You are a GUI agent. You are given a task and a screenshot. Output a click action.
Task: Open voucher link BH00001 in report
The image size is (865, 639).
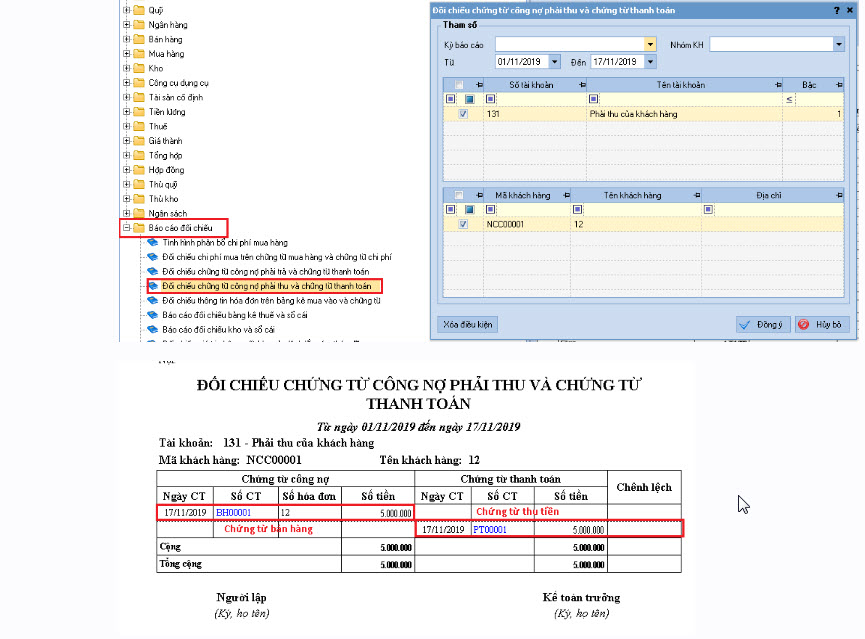(233, 513)
